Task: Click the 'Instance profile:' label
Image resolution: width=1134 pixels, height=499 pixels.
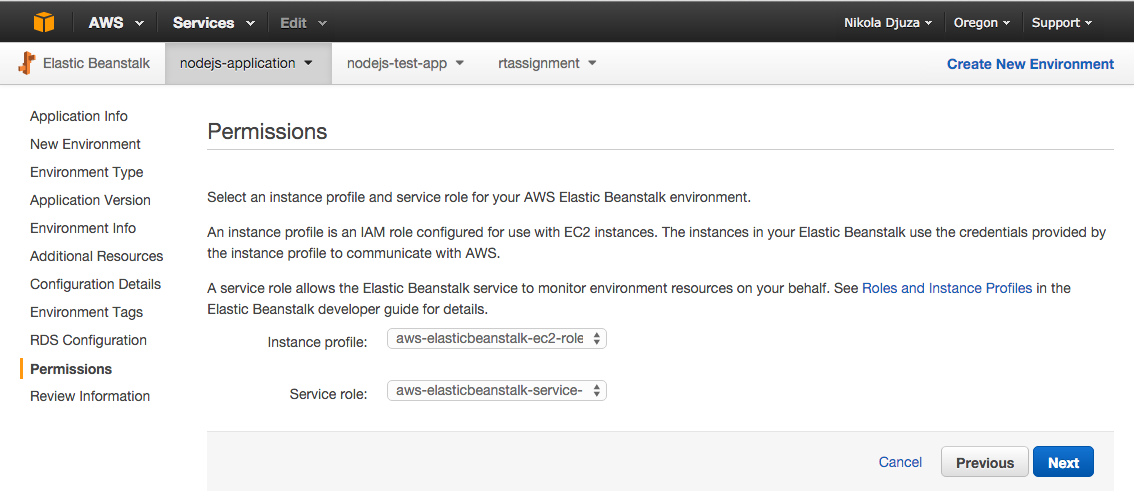Action: tap(317, 342)
